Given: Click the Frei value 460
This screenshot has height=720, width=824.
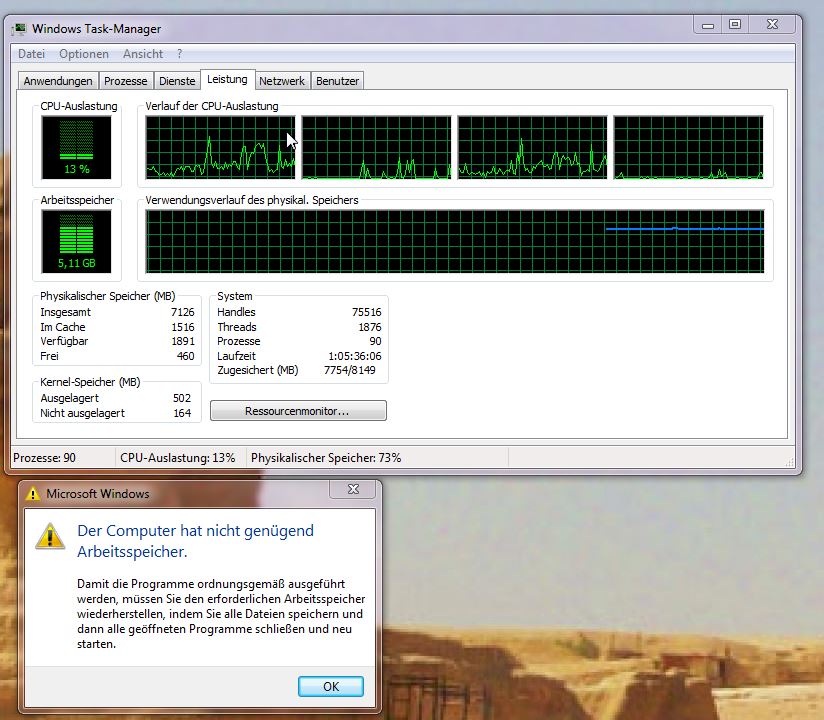Looking at the screenshot, I should (186, 356).
